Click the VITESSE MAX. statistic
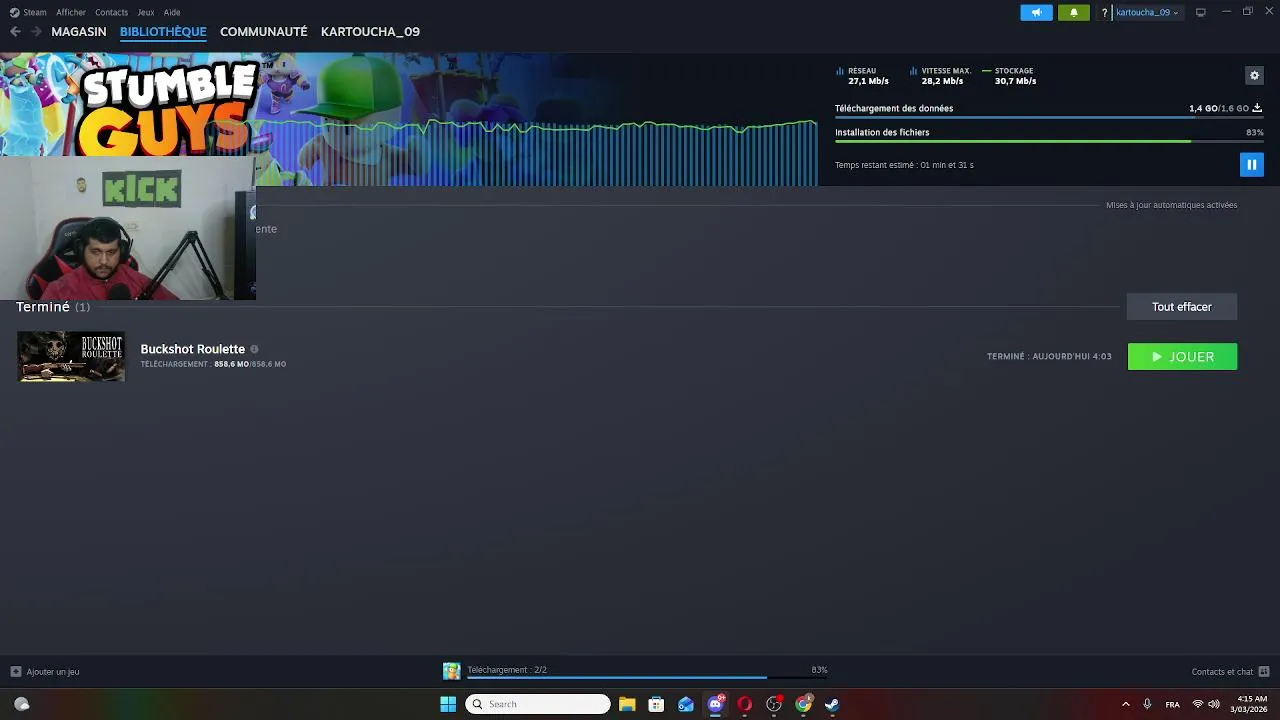The image size is (1280, 720). tap(941, 76)
